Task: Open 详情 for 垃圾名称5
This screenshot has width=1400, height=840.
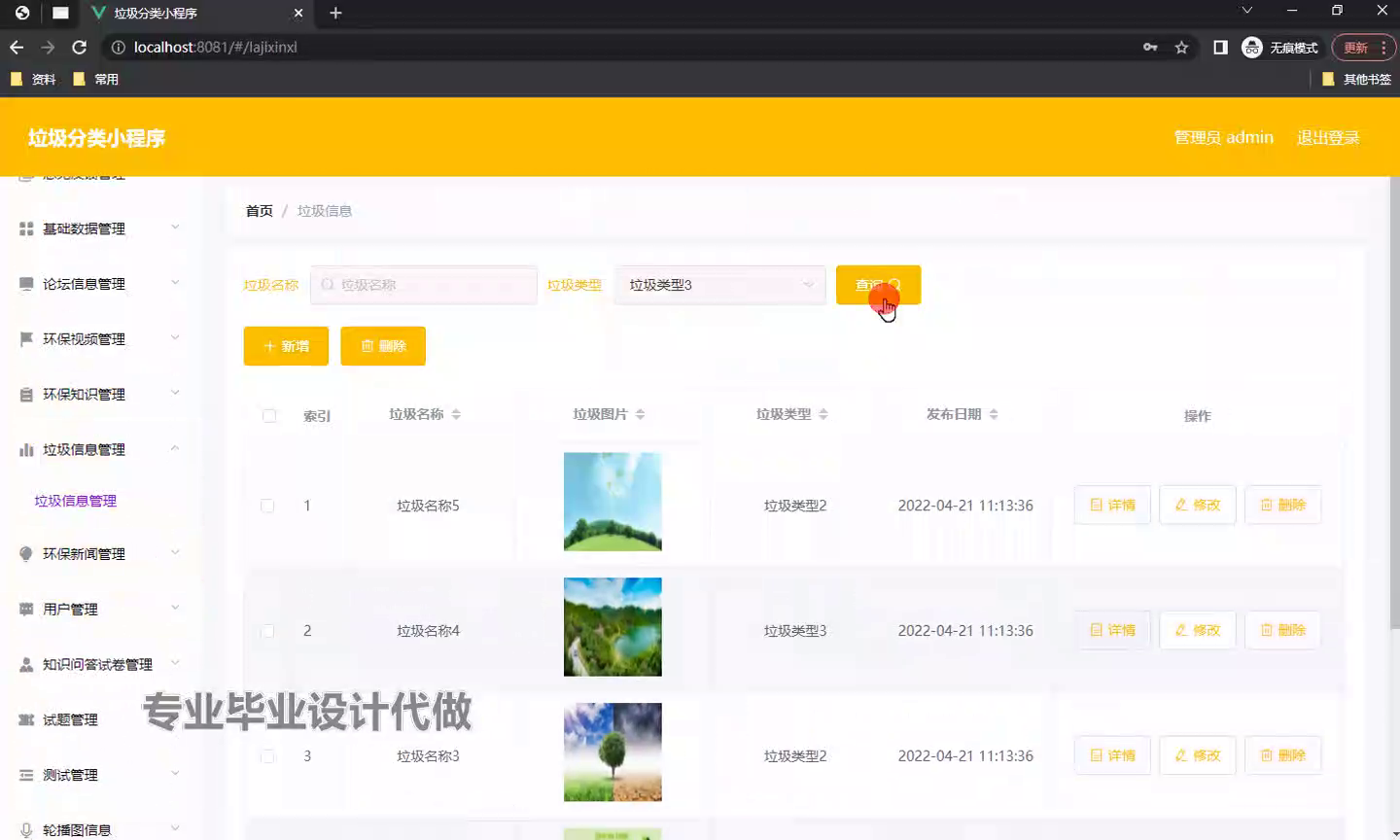Action: point(1112,505)
